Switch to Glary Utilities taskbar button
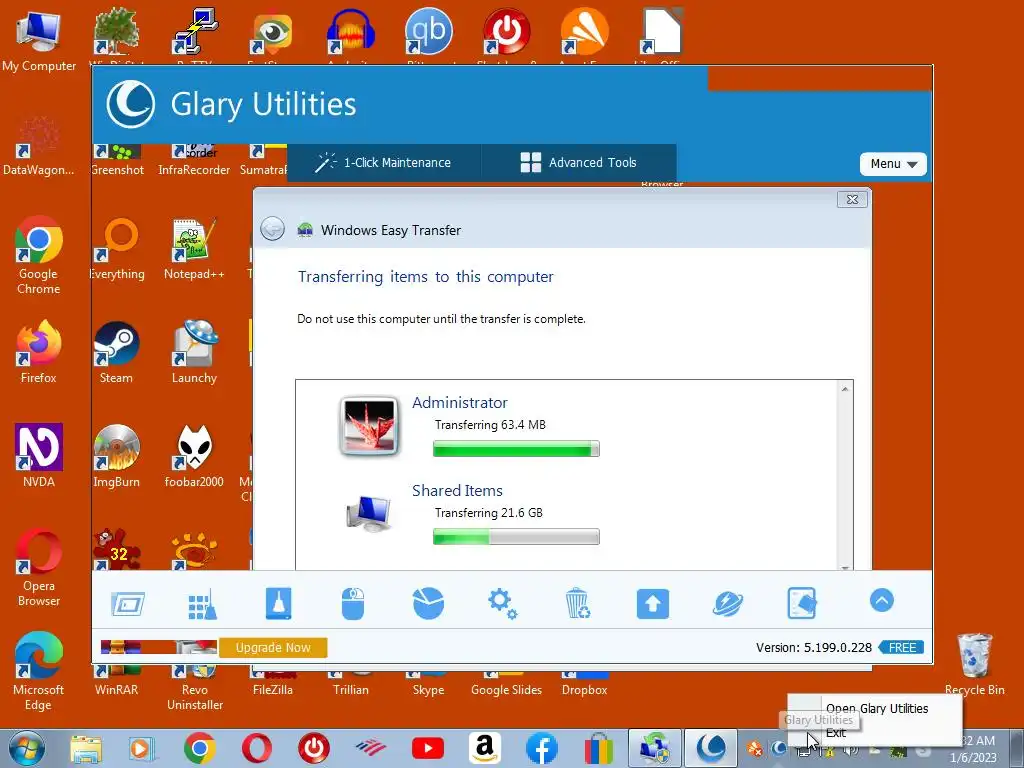Viewport: 1024px width, 768px height. 711,748
